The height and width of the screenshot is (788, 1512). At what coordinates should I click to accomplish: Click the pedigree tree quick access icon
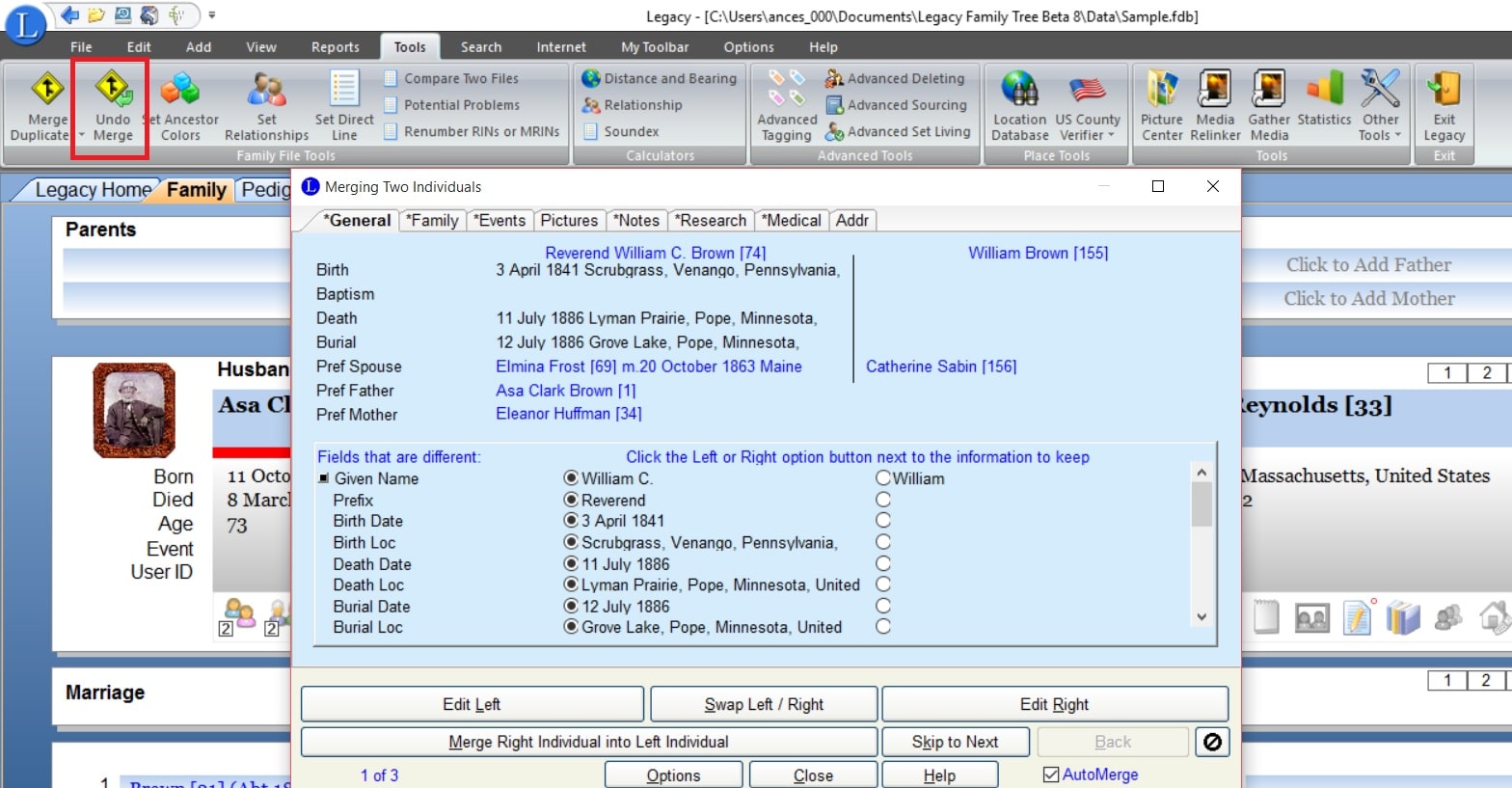point(176,15)
